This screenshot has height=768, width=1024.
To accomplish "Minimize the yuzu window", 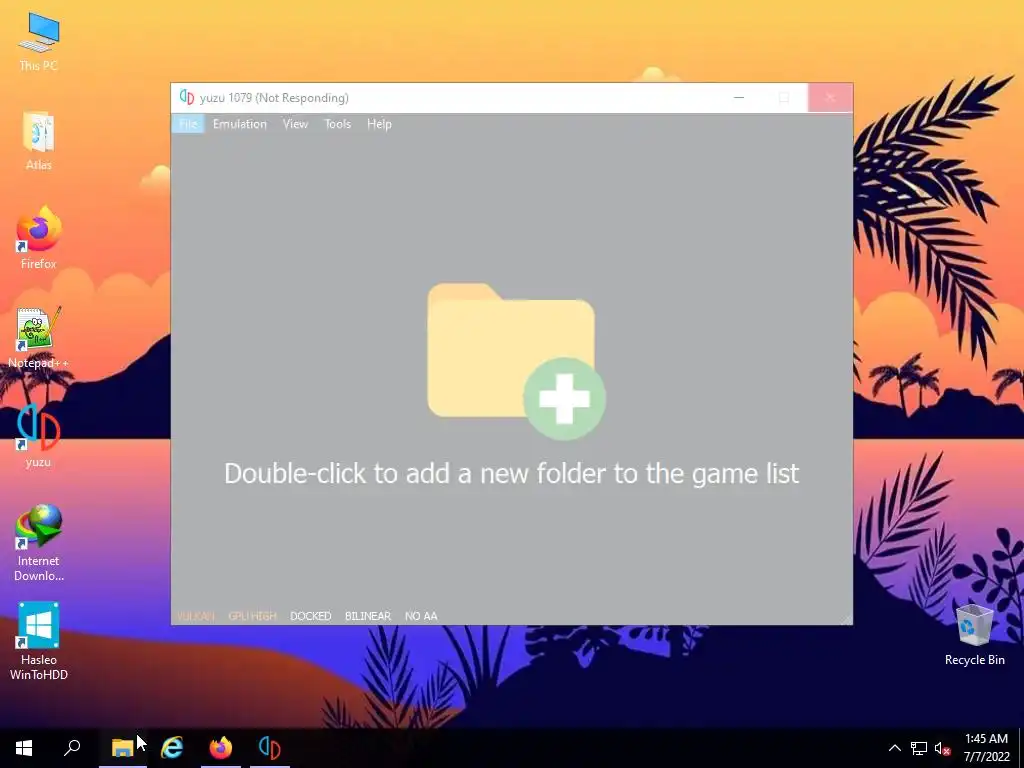I will 739,97.
